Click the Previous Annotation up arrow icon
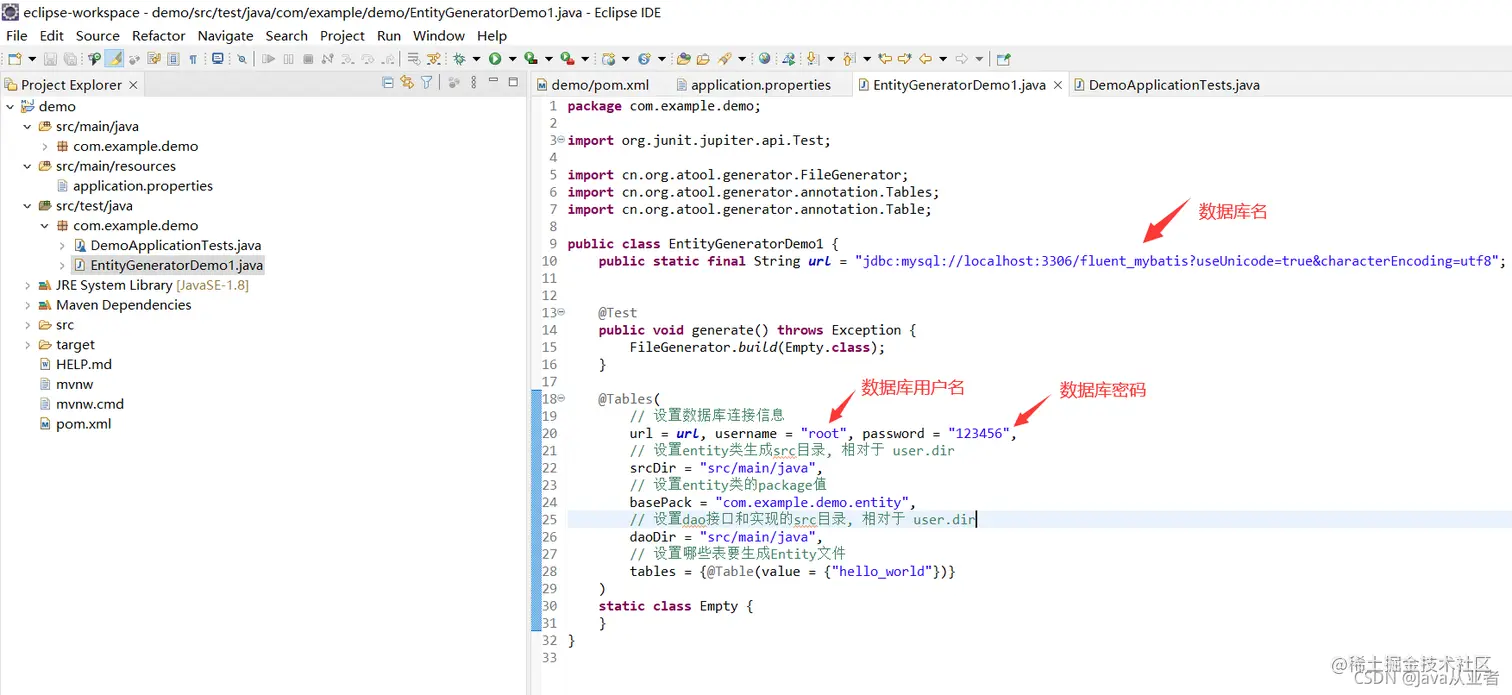The image size is (1512, 695). (849, 59)
